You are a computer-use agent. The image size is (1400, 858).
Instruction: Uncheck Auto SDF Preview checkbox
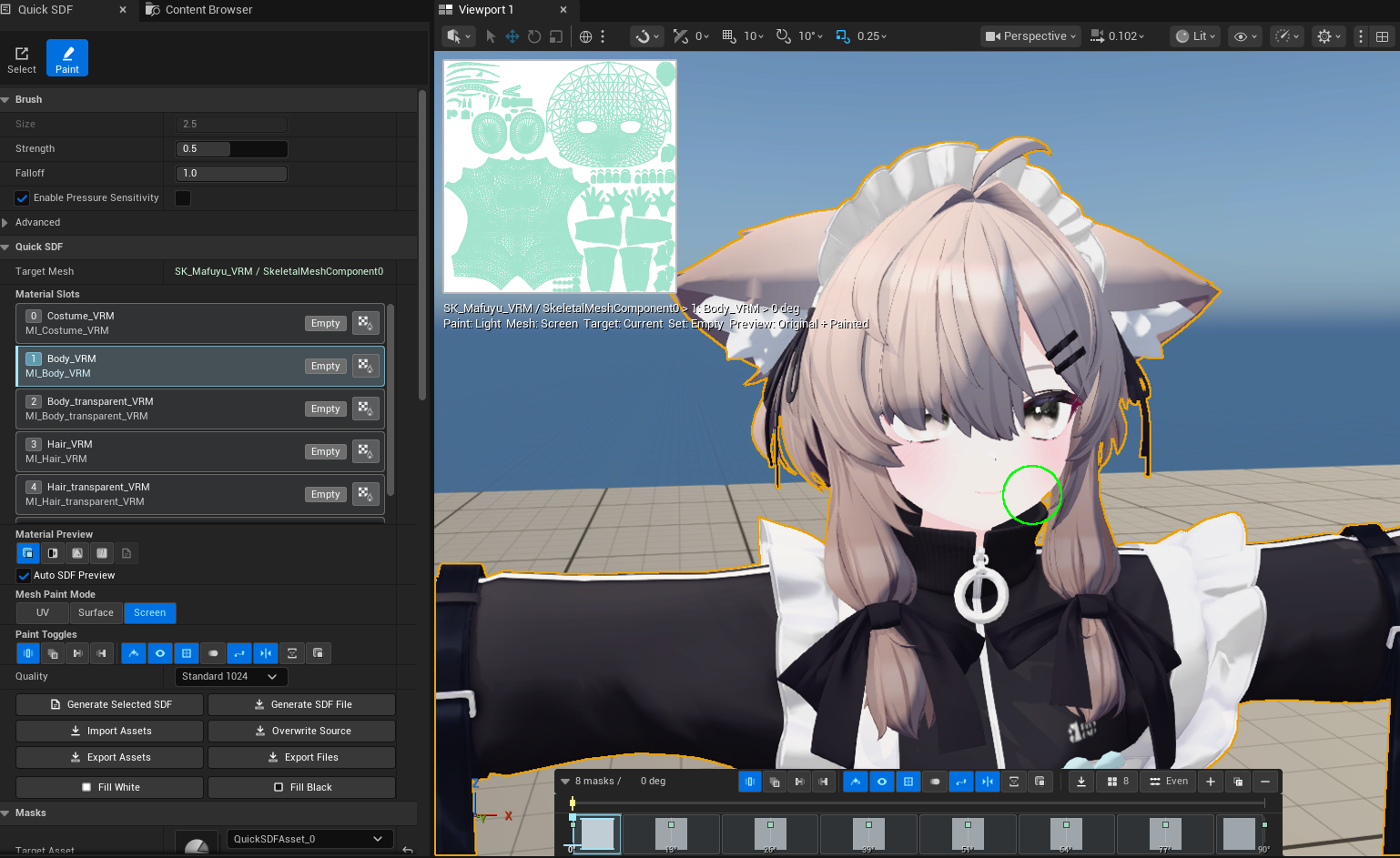coord(24,575)
